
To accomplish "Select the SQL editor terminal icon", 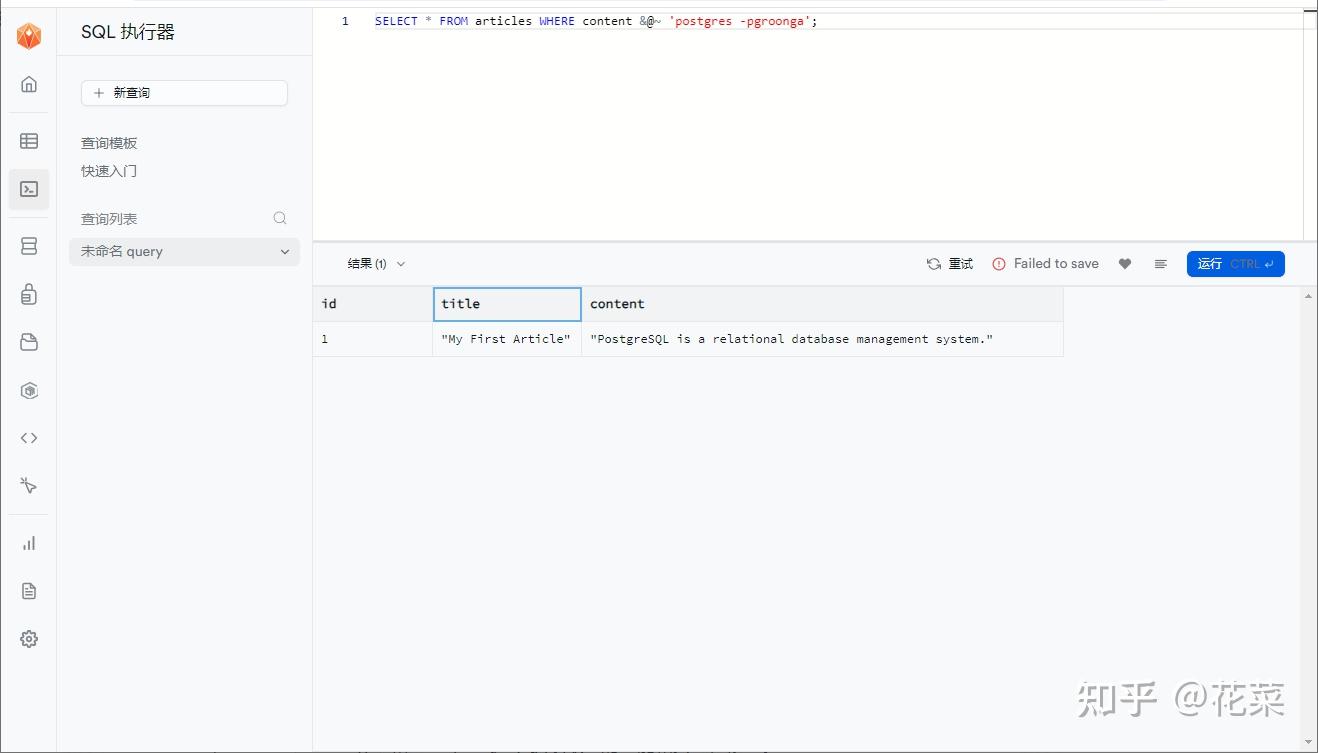I will click(x=29, y=189).
